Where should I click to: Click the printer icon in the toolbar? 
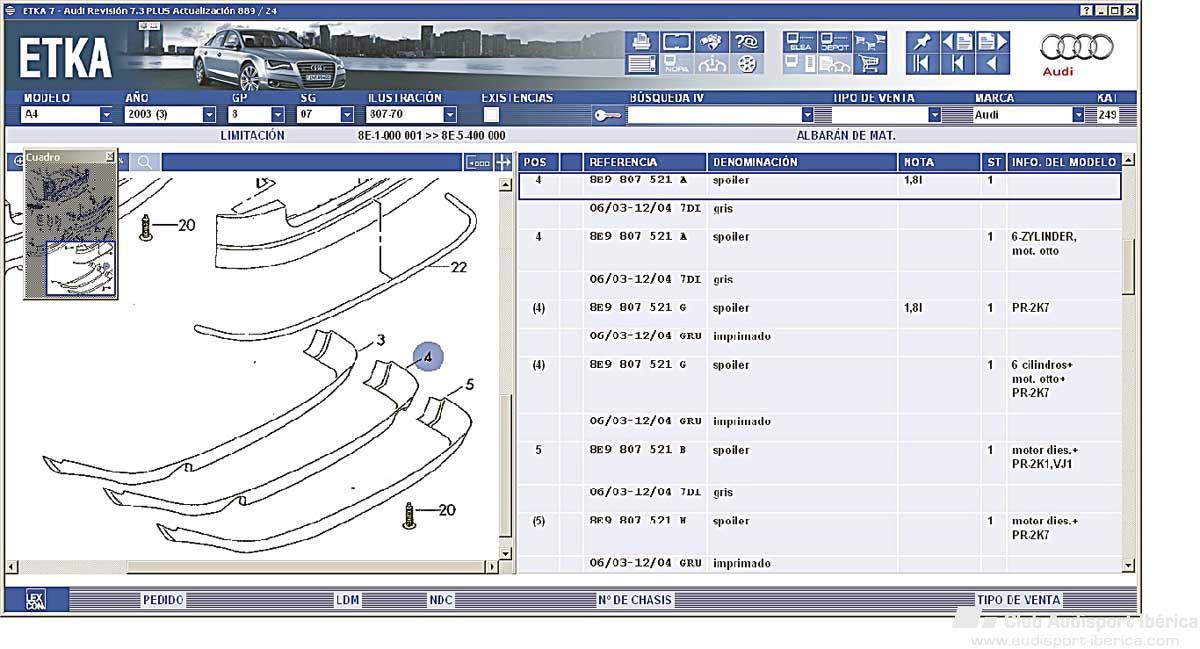coord(642,42)
